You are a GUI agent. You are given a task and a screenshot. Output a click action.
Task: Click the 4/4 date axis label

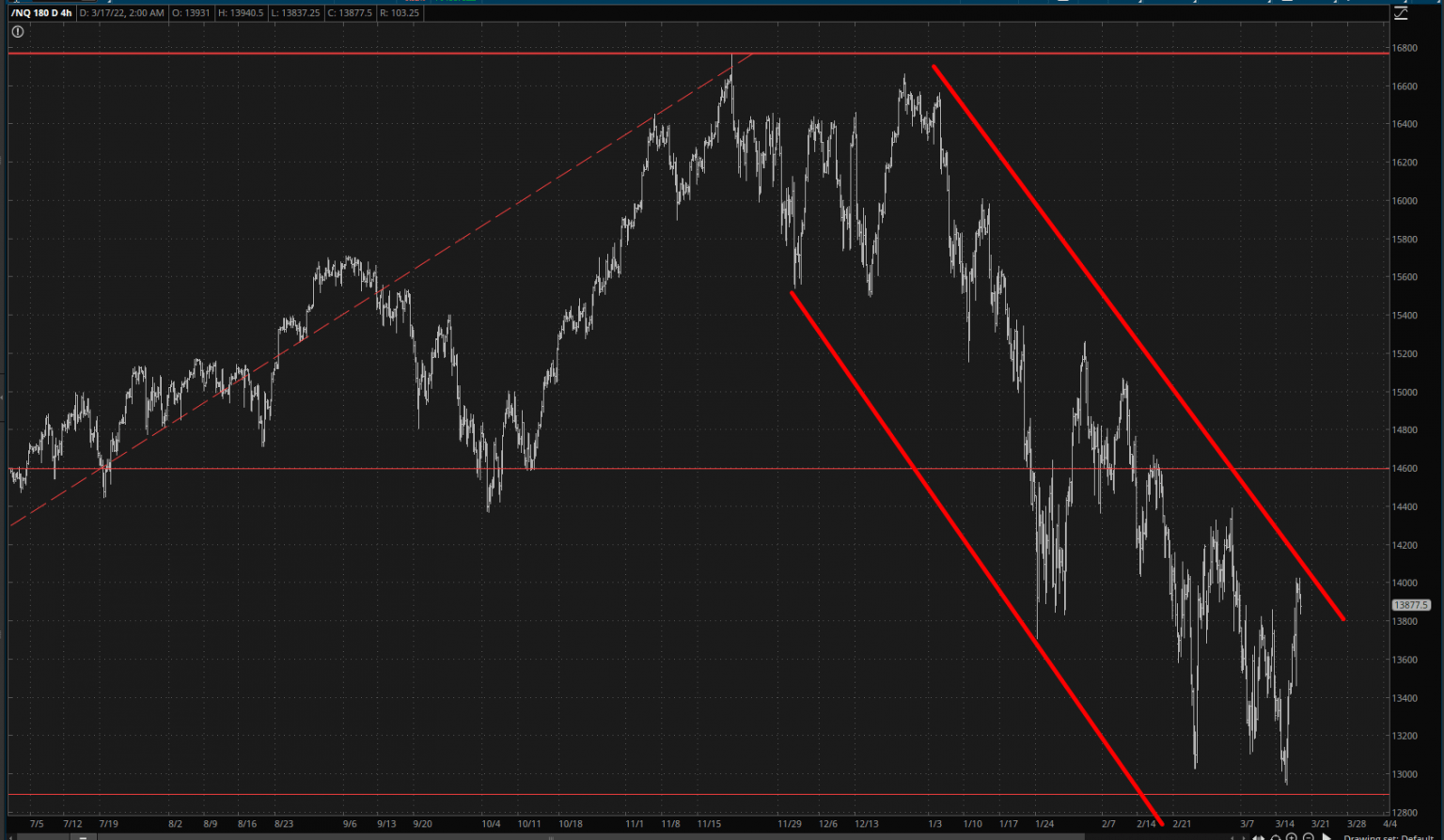1389,824
